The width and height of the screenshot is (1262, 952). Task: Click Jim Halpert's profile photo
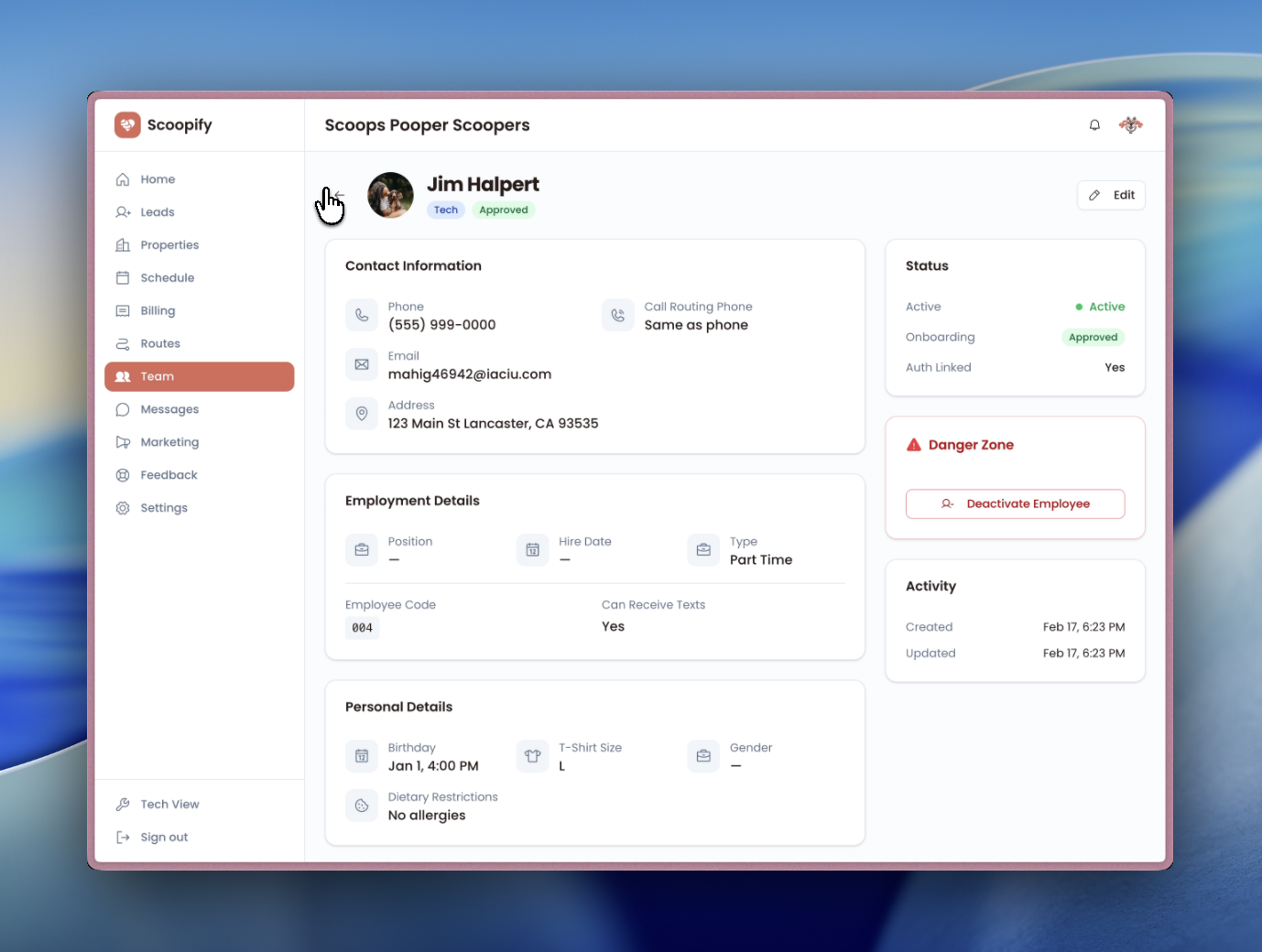tap(390, 195)
